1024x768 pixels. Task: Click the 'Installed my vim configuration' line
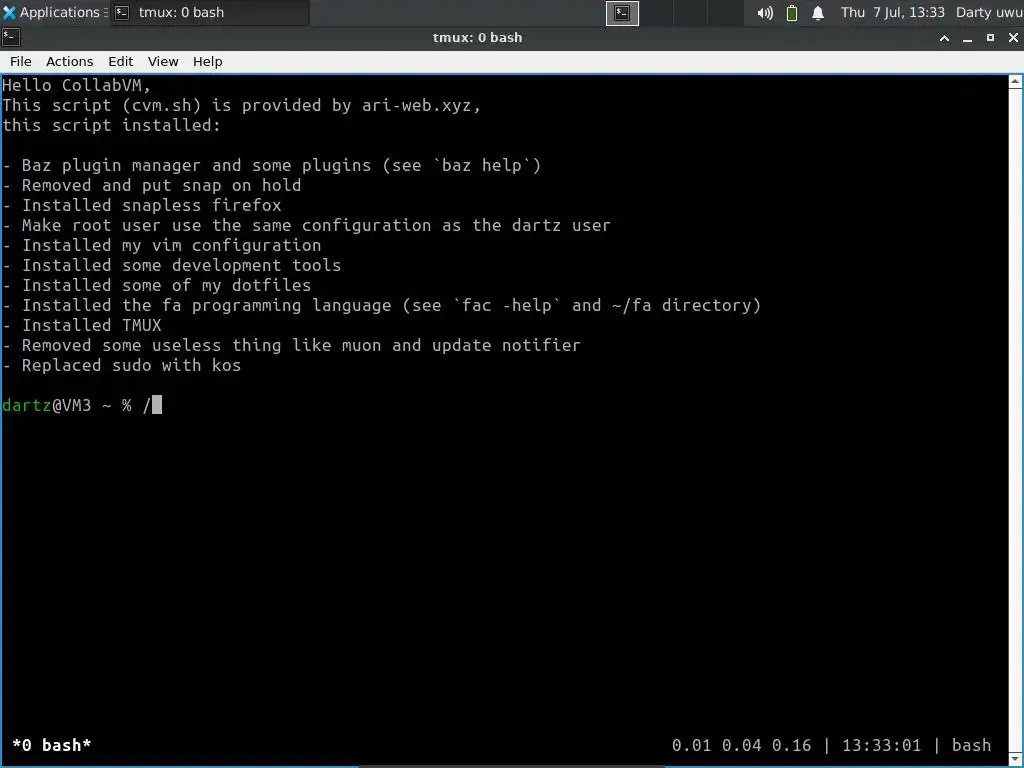[x=161, y=246]
